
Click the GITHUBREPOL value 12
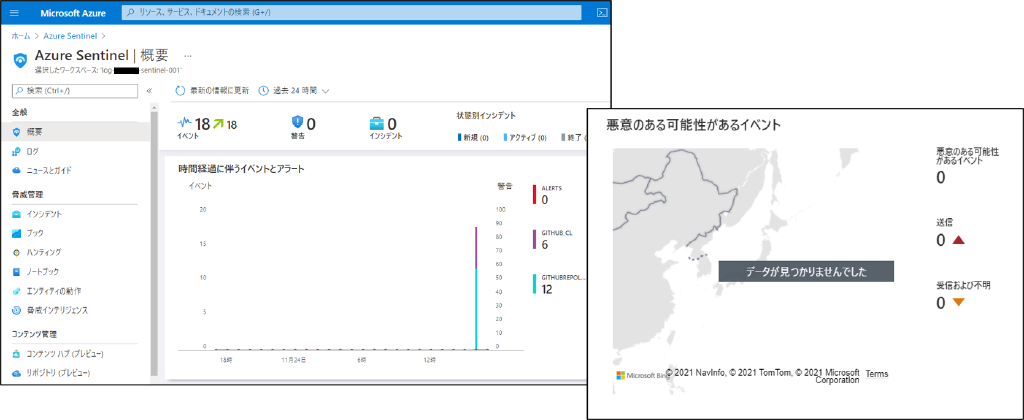547,289
